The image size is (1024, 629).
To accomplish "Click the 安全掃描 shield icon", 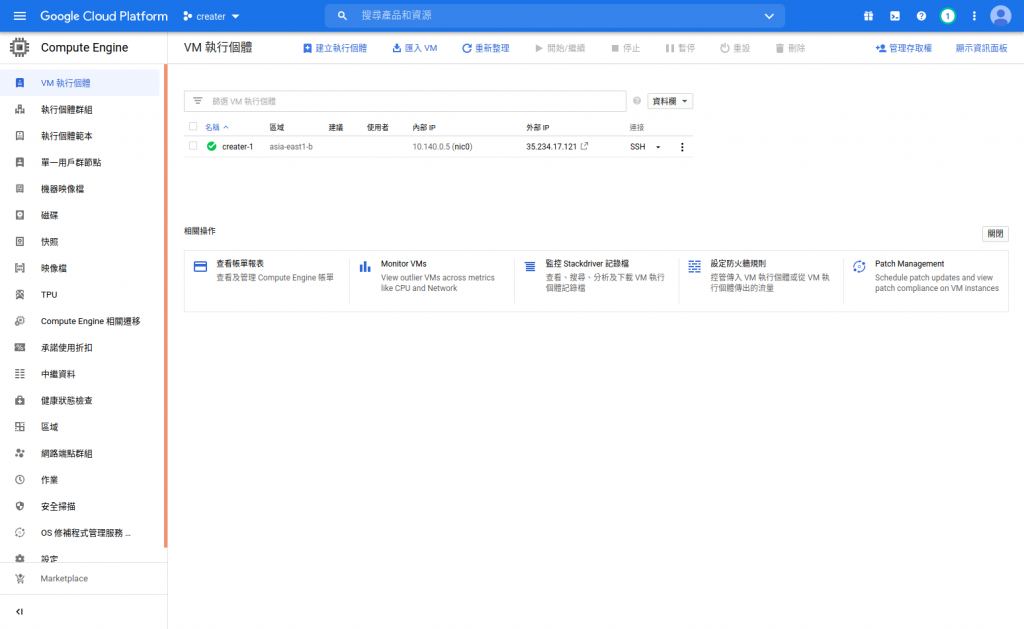I will [20, 506].
